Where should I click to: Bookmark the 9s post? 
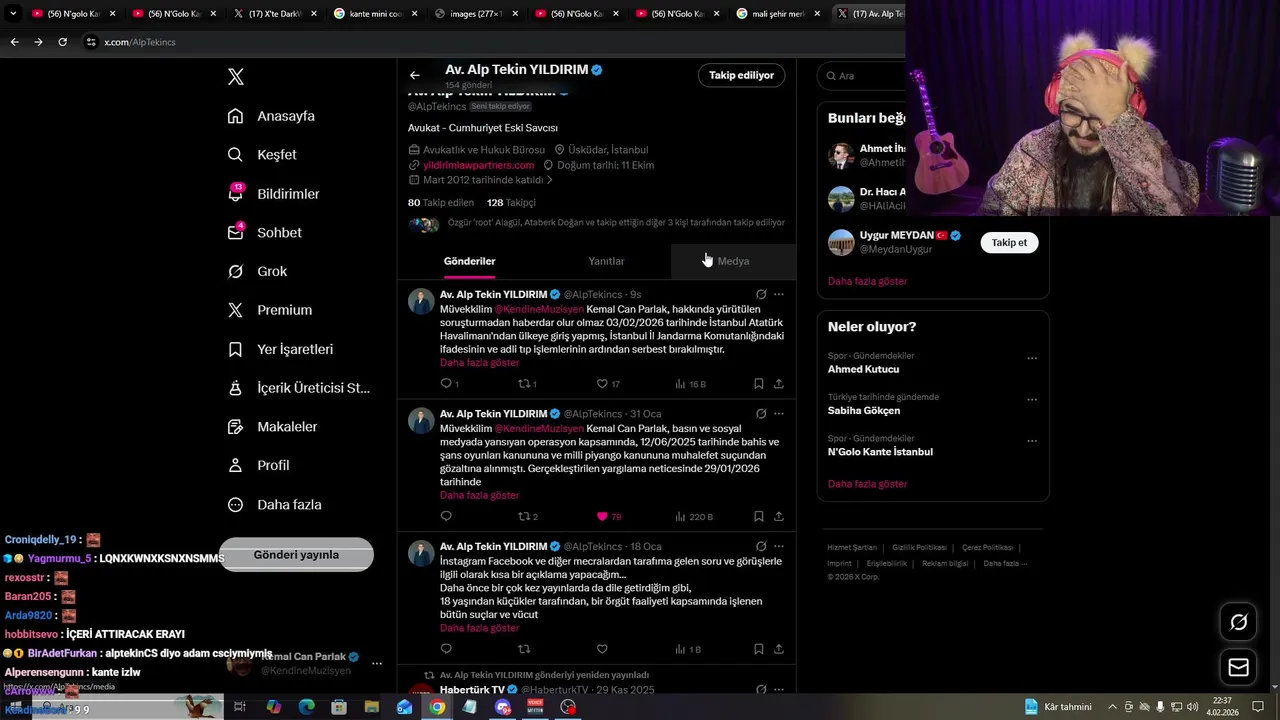tap(759, 384)
